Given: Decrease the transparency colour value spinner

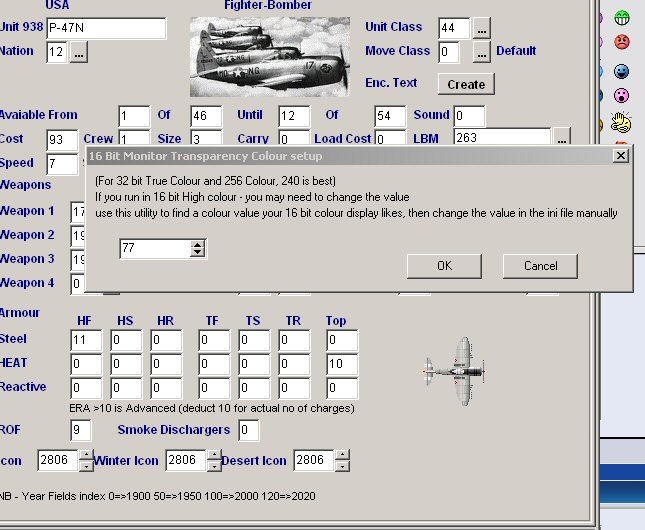Looking at the screenshot, I should coord(198,253).
